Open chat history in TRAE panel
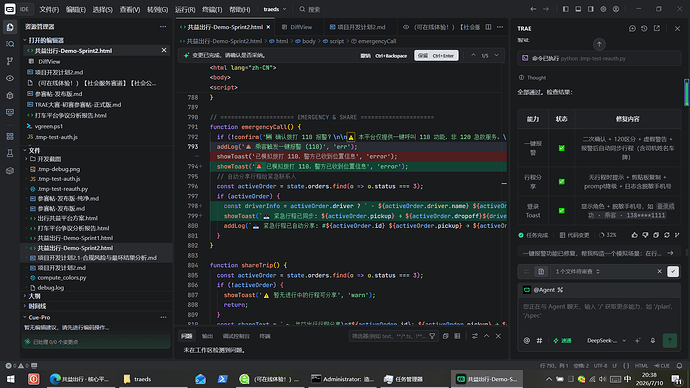 tap(644, 28)
